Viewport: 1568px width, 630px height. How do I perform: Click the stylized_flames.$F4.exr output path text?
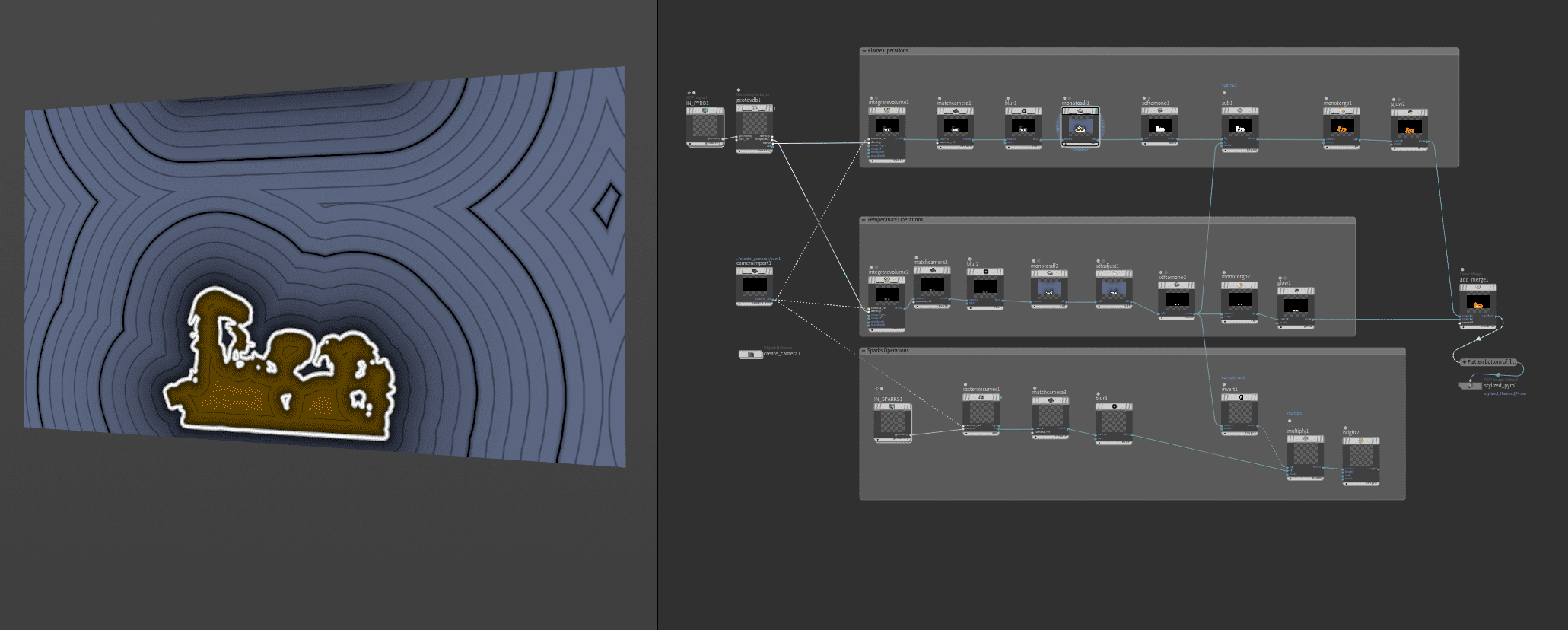pyautogui.click(x=1505, y=393)
